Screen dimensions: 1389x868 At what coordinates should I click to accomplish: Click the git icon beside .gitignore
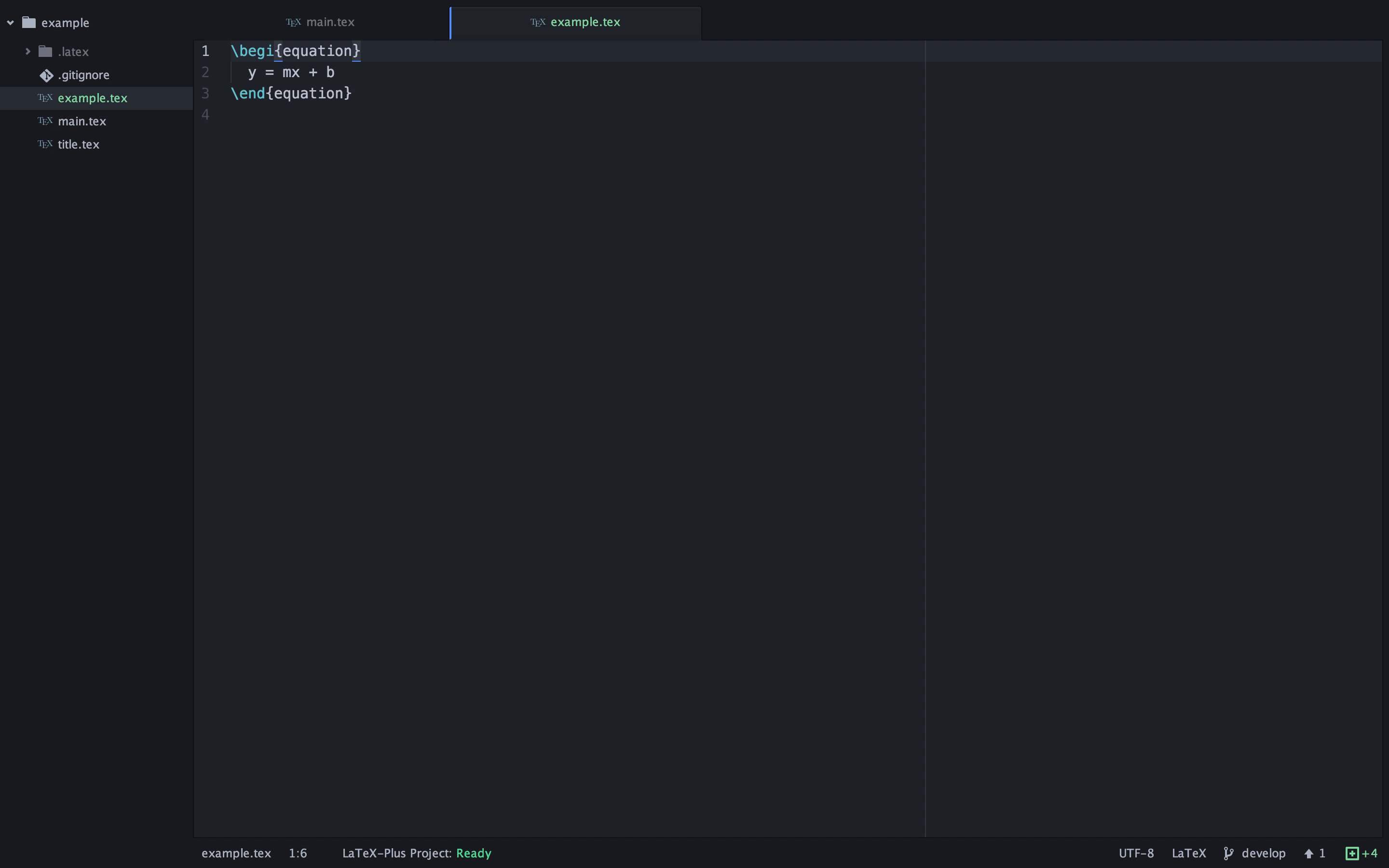[x=46, y=75]
